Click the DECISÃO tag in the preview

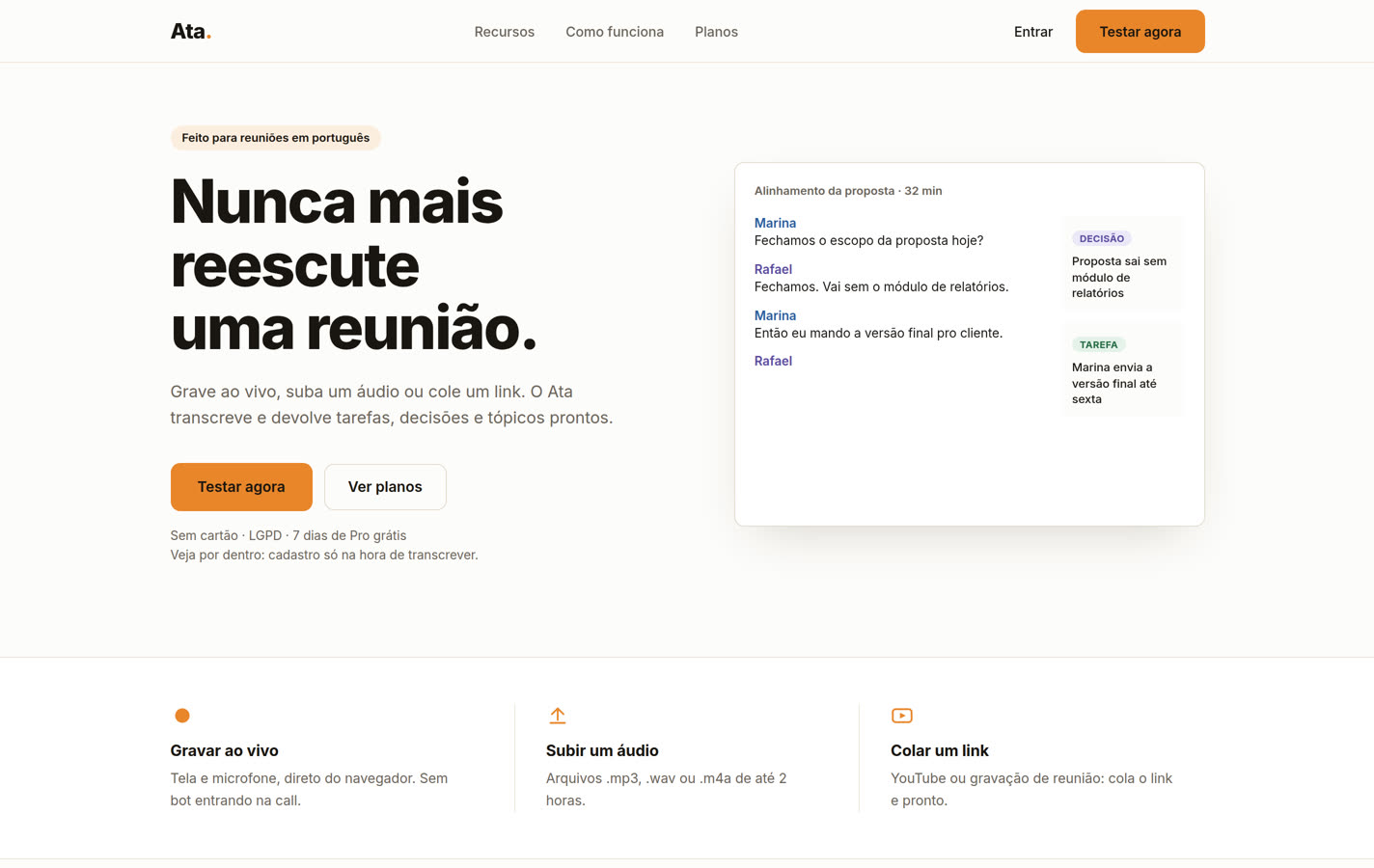click(x=1101, y=238)
